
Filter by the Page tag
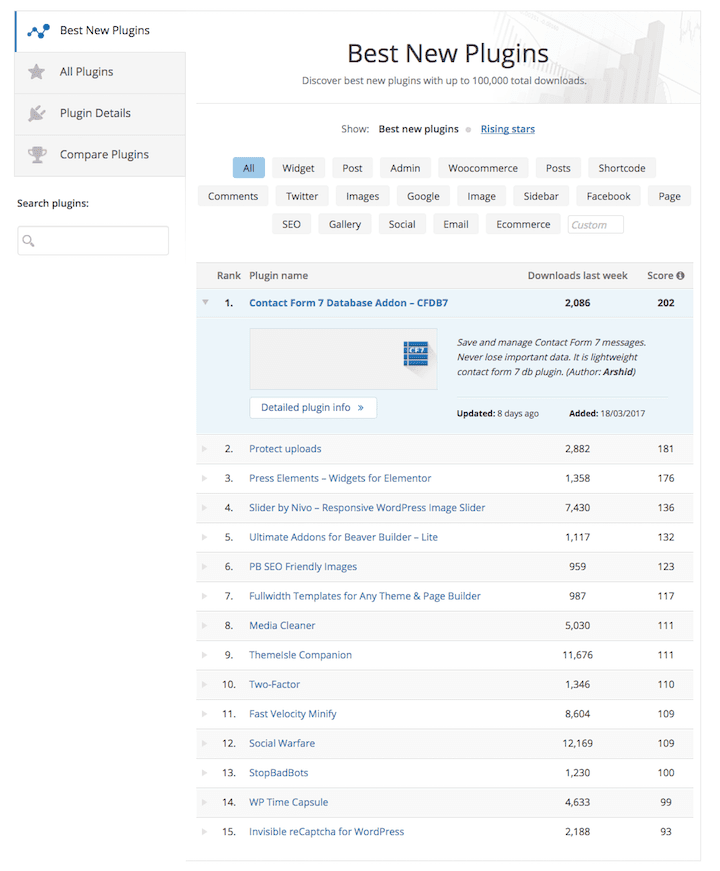point(669,196)
